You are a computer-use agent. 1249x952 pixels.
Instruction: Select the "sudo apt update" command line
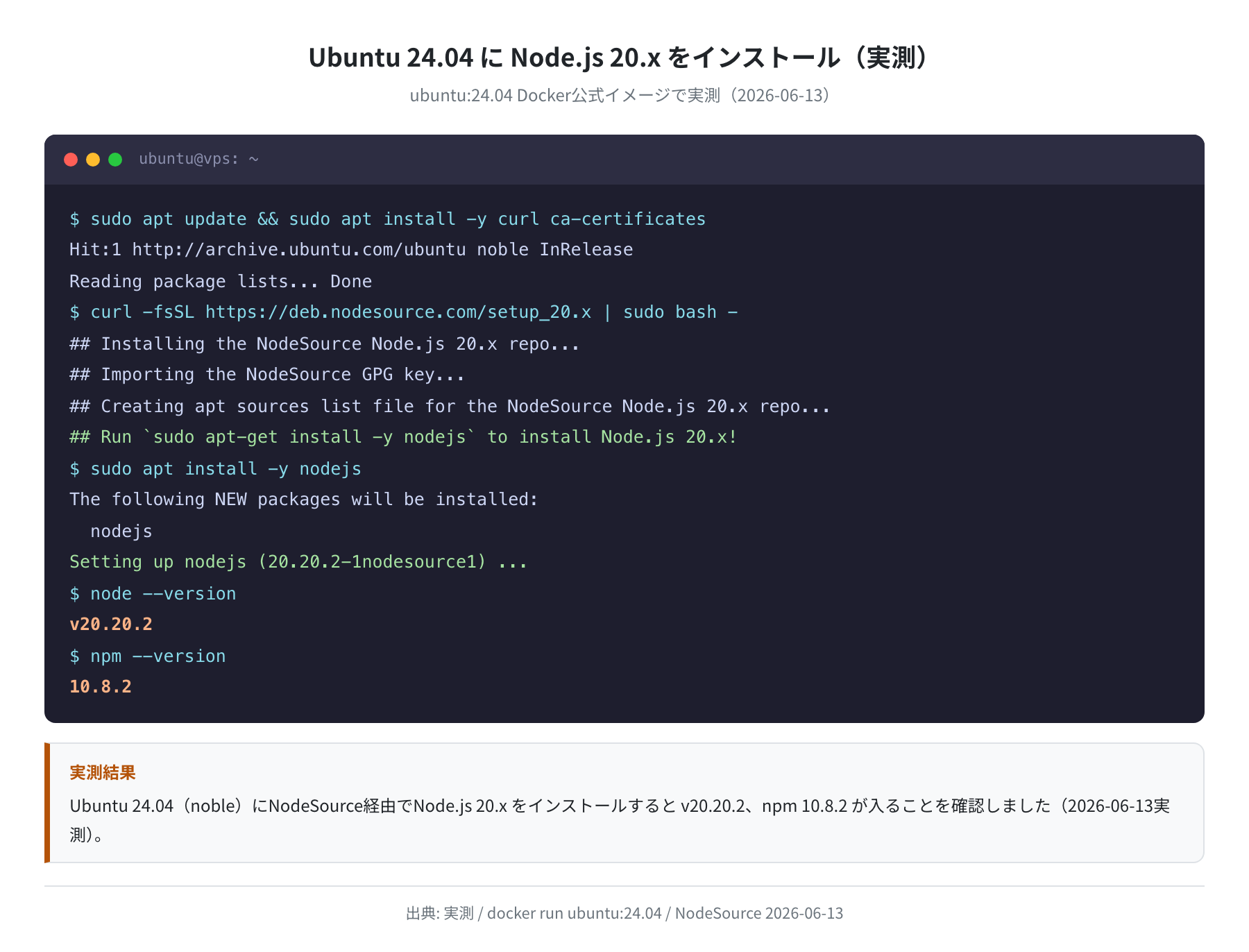pyautogui.click(x=387, y=219)
